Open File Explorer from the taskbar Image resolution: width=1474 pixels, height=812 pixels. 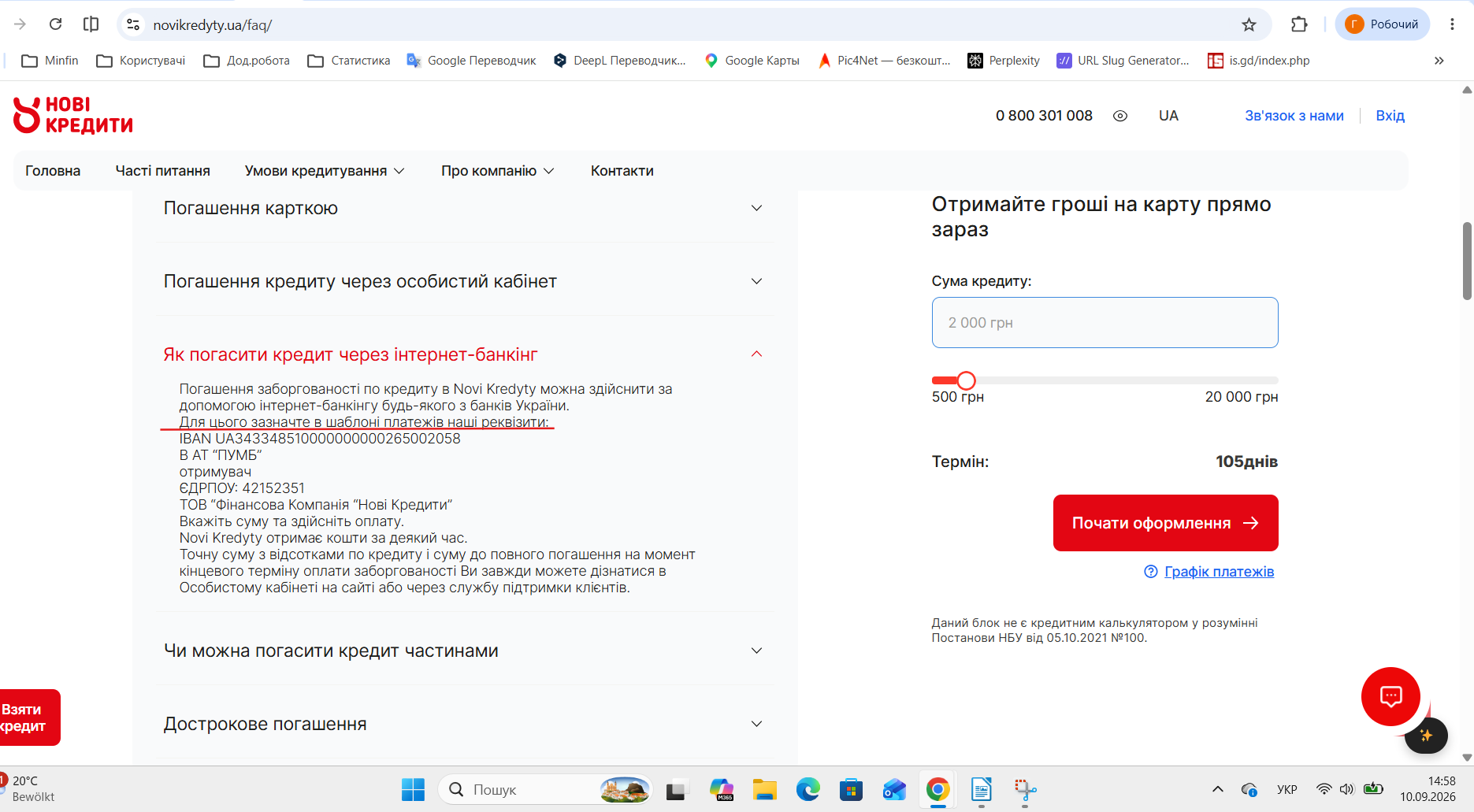pyautogui.click(x=764, y=789)
